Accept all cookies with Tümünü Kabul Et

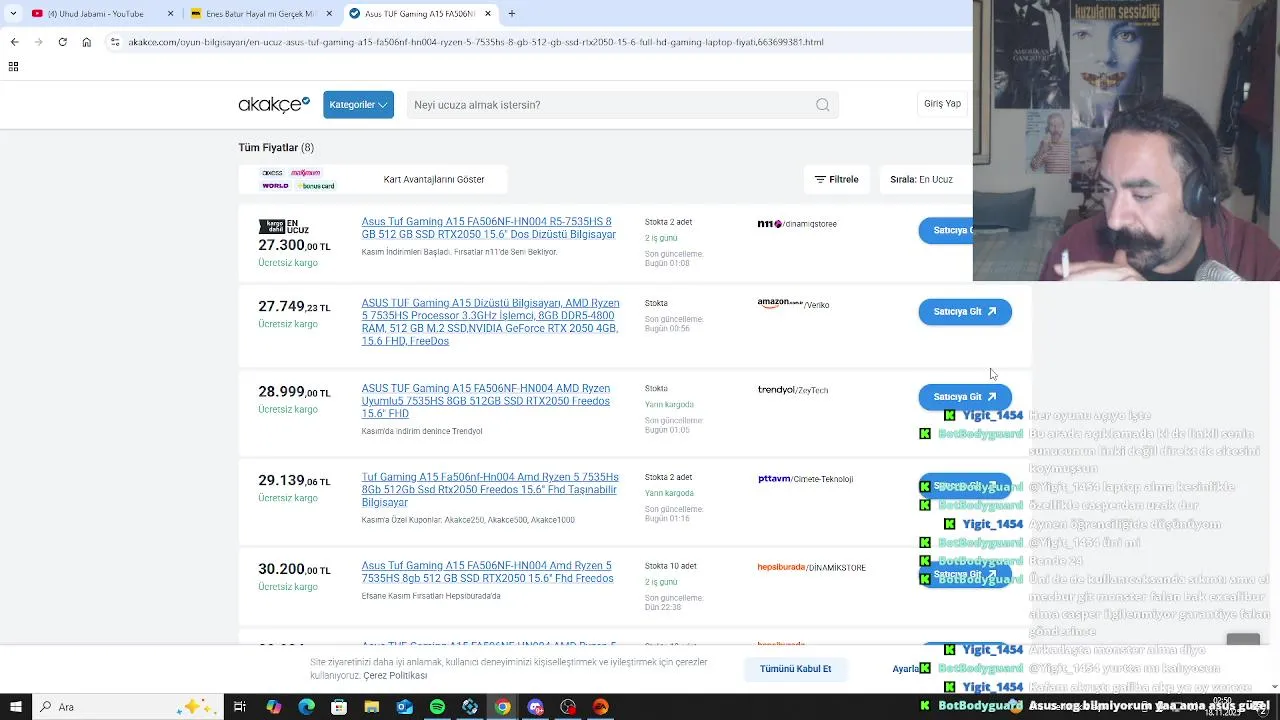pos(795,669)
